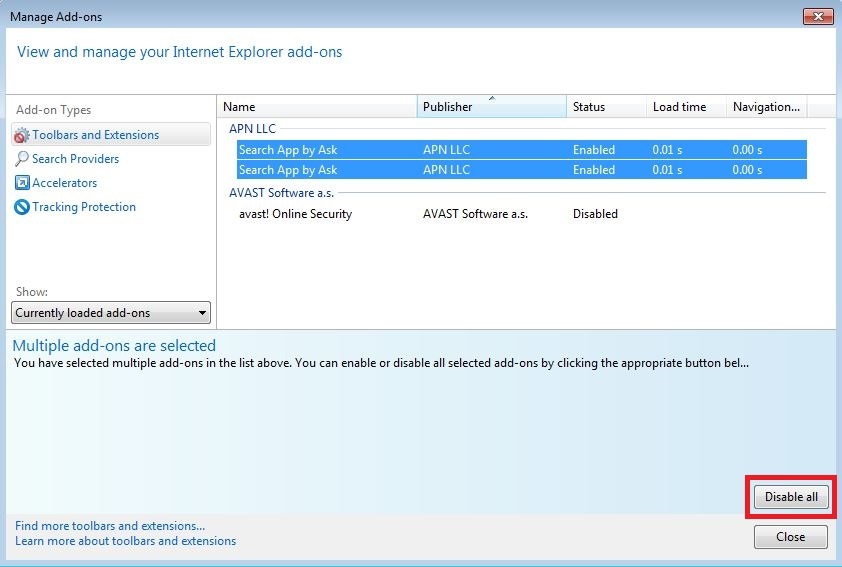Sort list by Load time column
842x567 pixels.
(686, 107)
